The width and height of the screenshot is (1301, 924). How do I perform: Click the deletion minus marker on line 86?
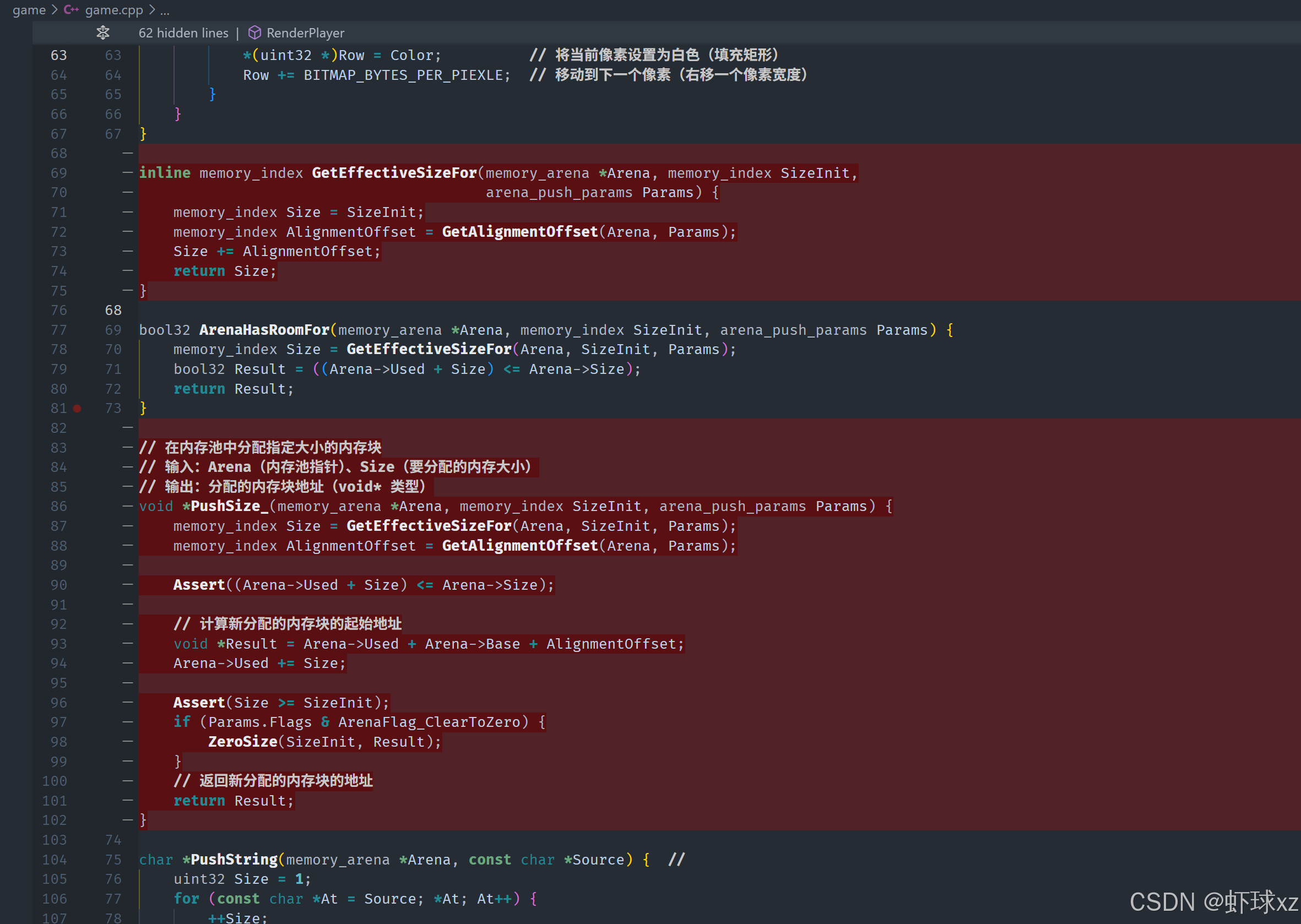127,507
